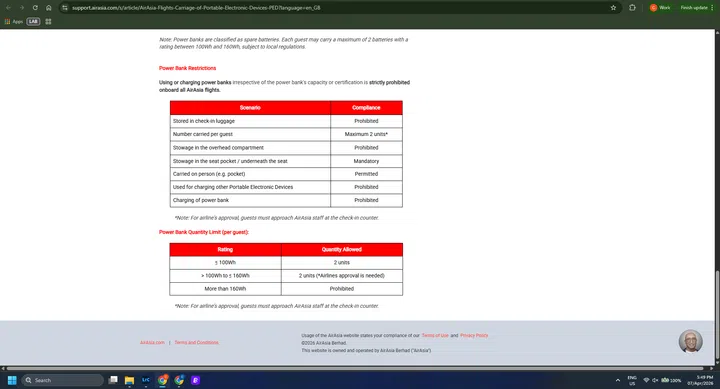Select '2 units (*Airlines approval is needed)' cell
The height and width of the screenshot is (389, 720).
click(x=342, y=276)
